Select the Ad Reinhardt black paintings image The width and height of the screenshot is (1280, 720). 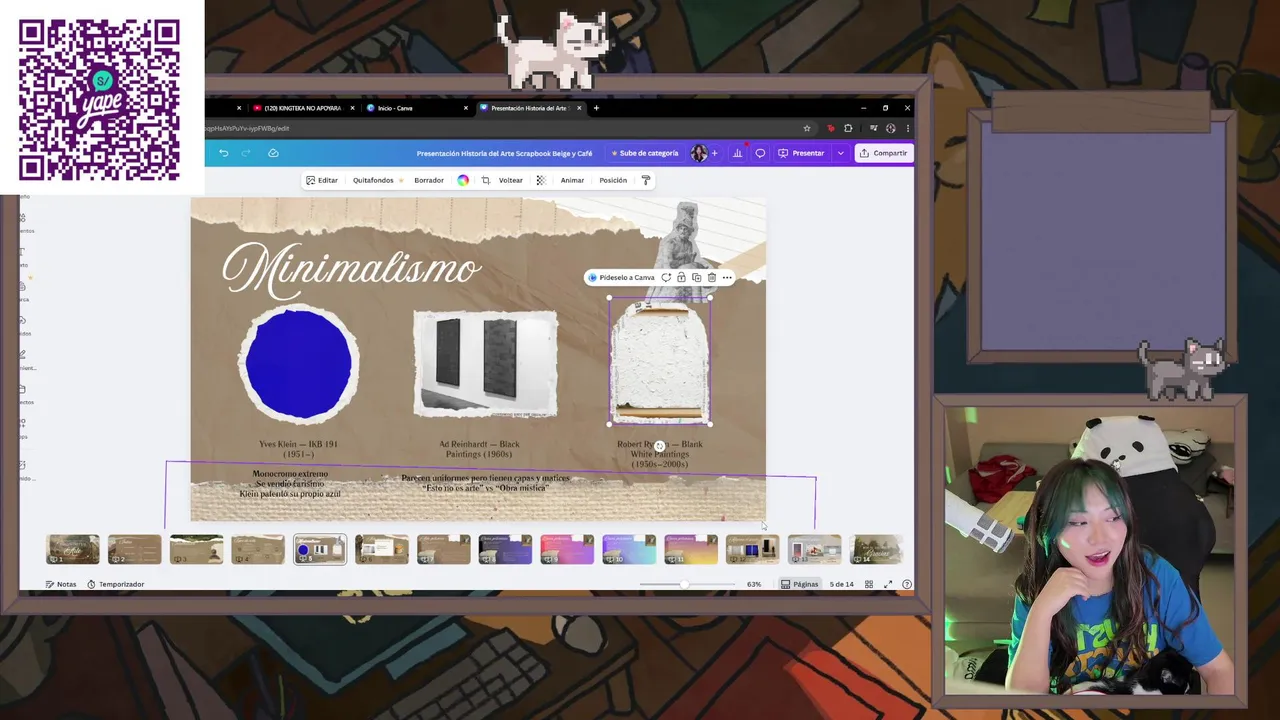tap(485, 364)
